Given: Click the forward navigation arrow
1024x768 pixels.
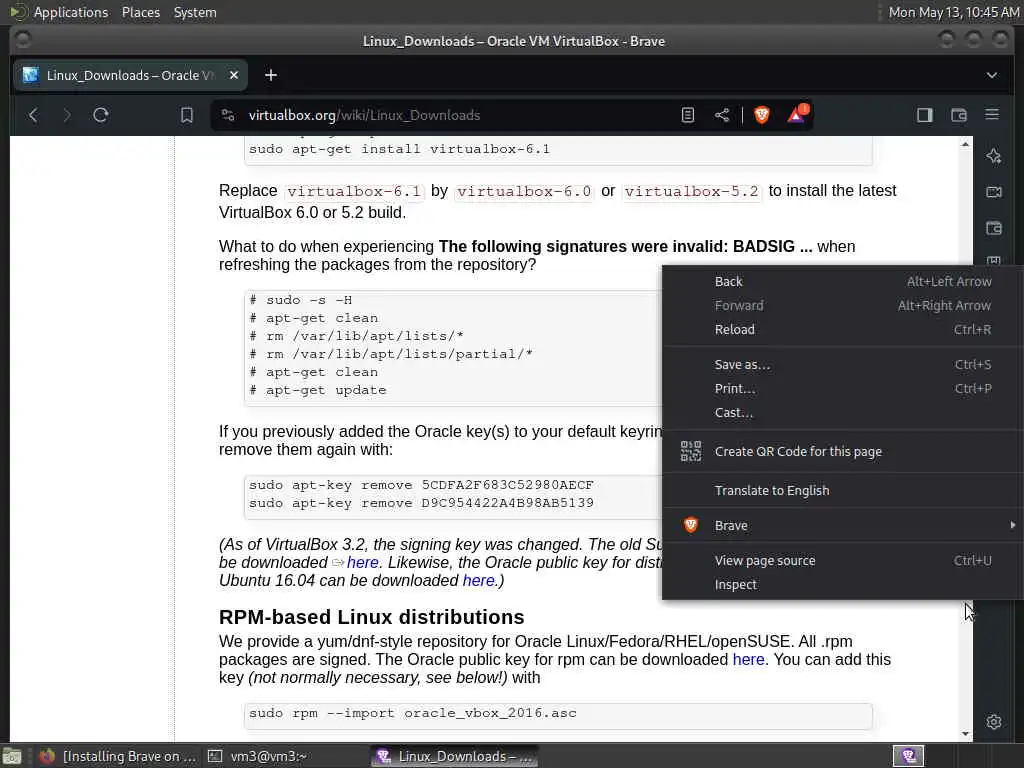Looking at the screenshot, I should coord(67,116).
